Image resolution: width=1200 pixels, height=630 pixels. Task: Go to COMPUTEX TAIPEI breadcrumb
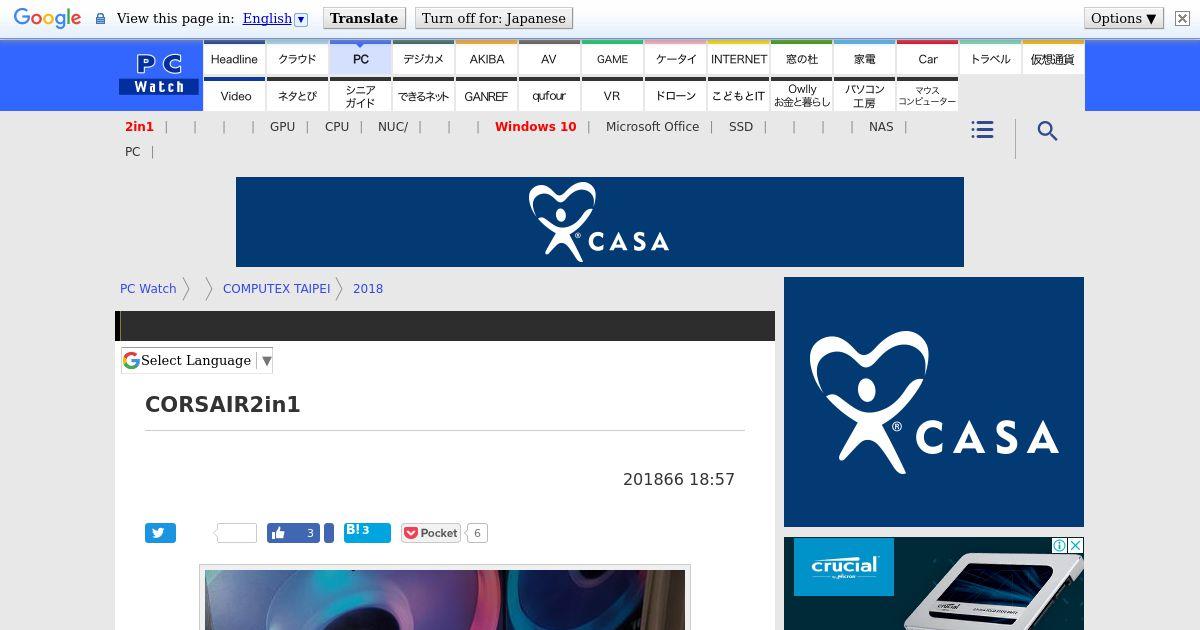[276, 288]
